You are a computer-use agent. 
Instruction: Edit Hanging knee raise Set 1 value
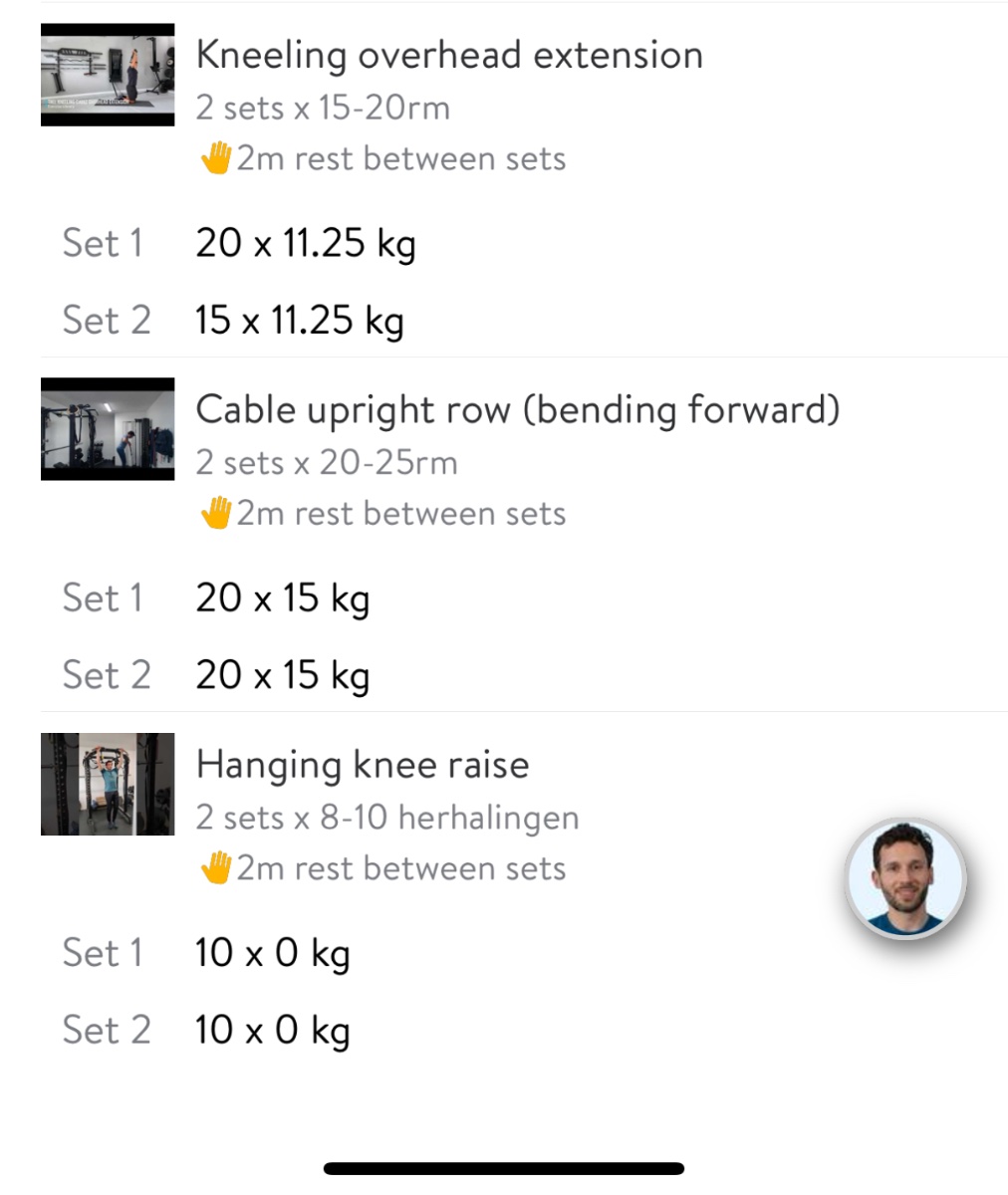click(x=272, y=953)
